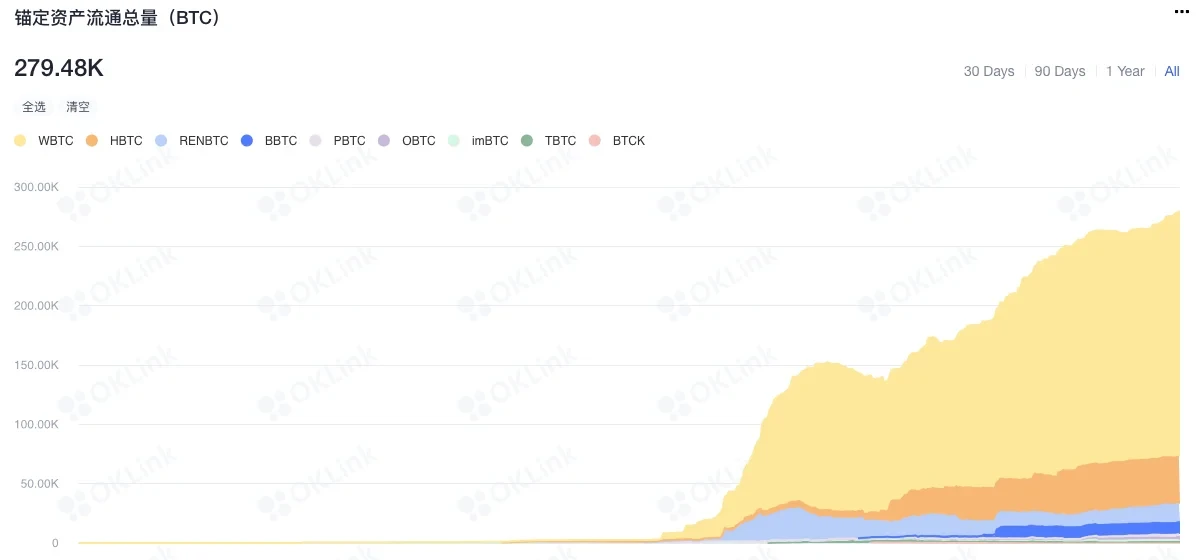Click the 全选 select-all button

[x=34, y=107]
